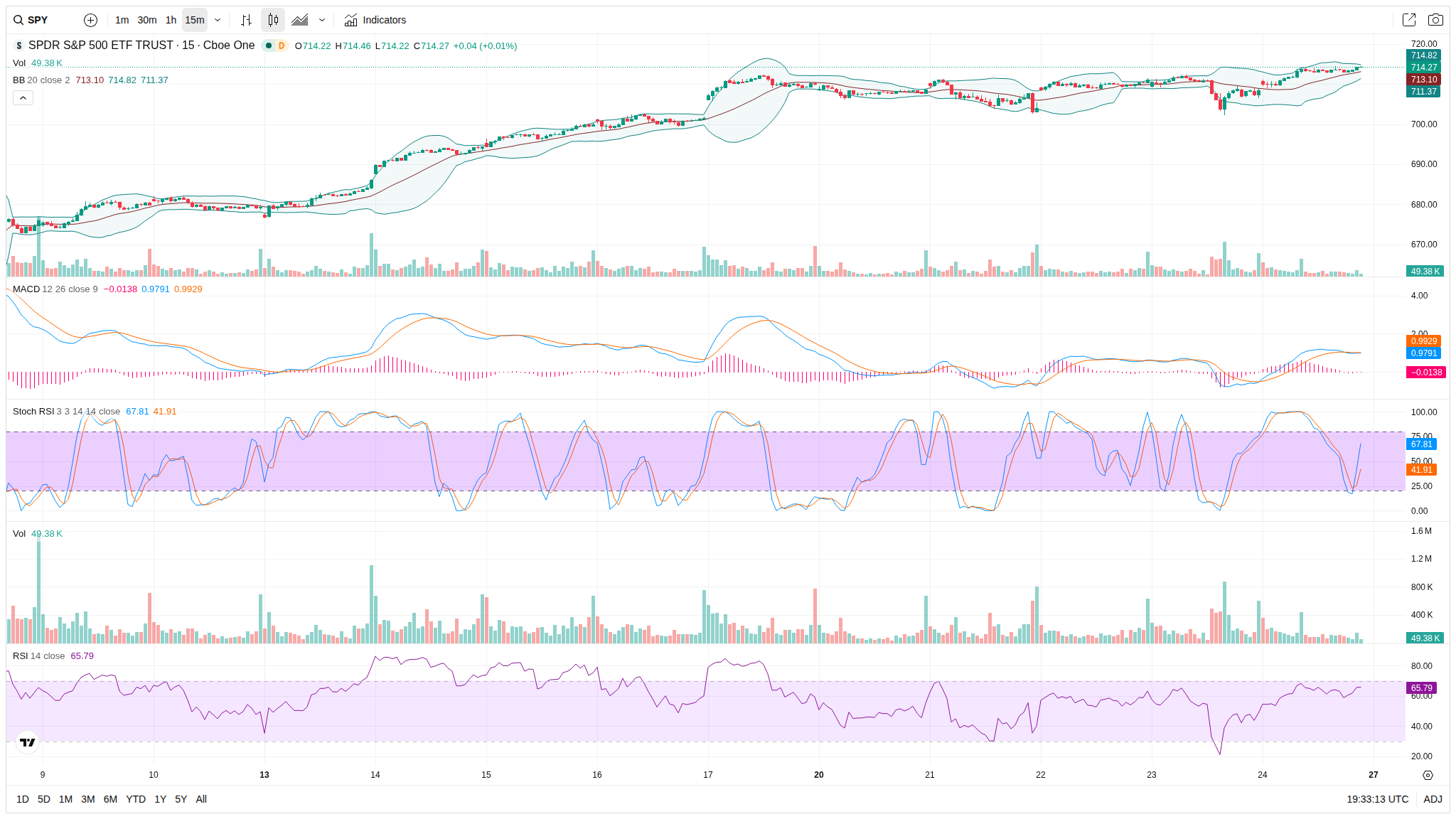Open the fullscreen mode icon

[1408, 20]
